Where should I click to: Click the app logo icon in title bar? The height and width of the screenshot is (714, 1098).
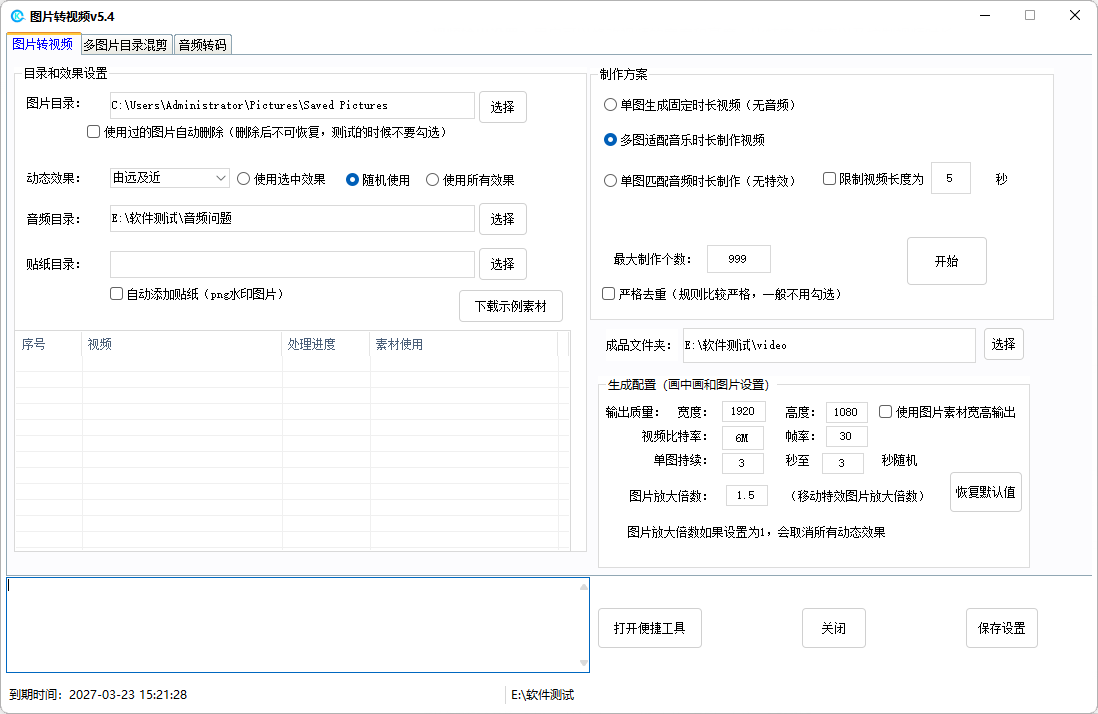tap(17, 16)
